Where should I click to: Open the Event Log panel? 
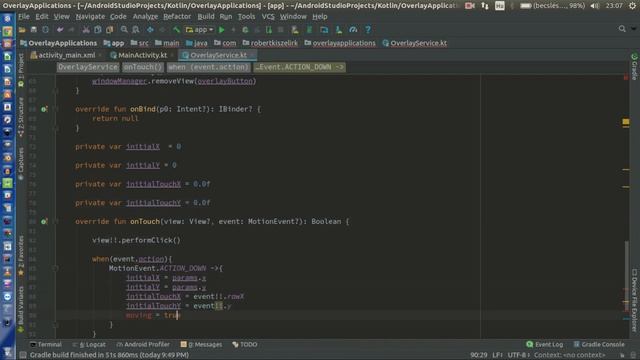pyautogui.click(x=544, y=344)
